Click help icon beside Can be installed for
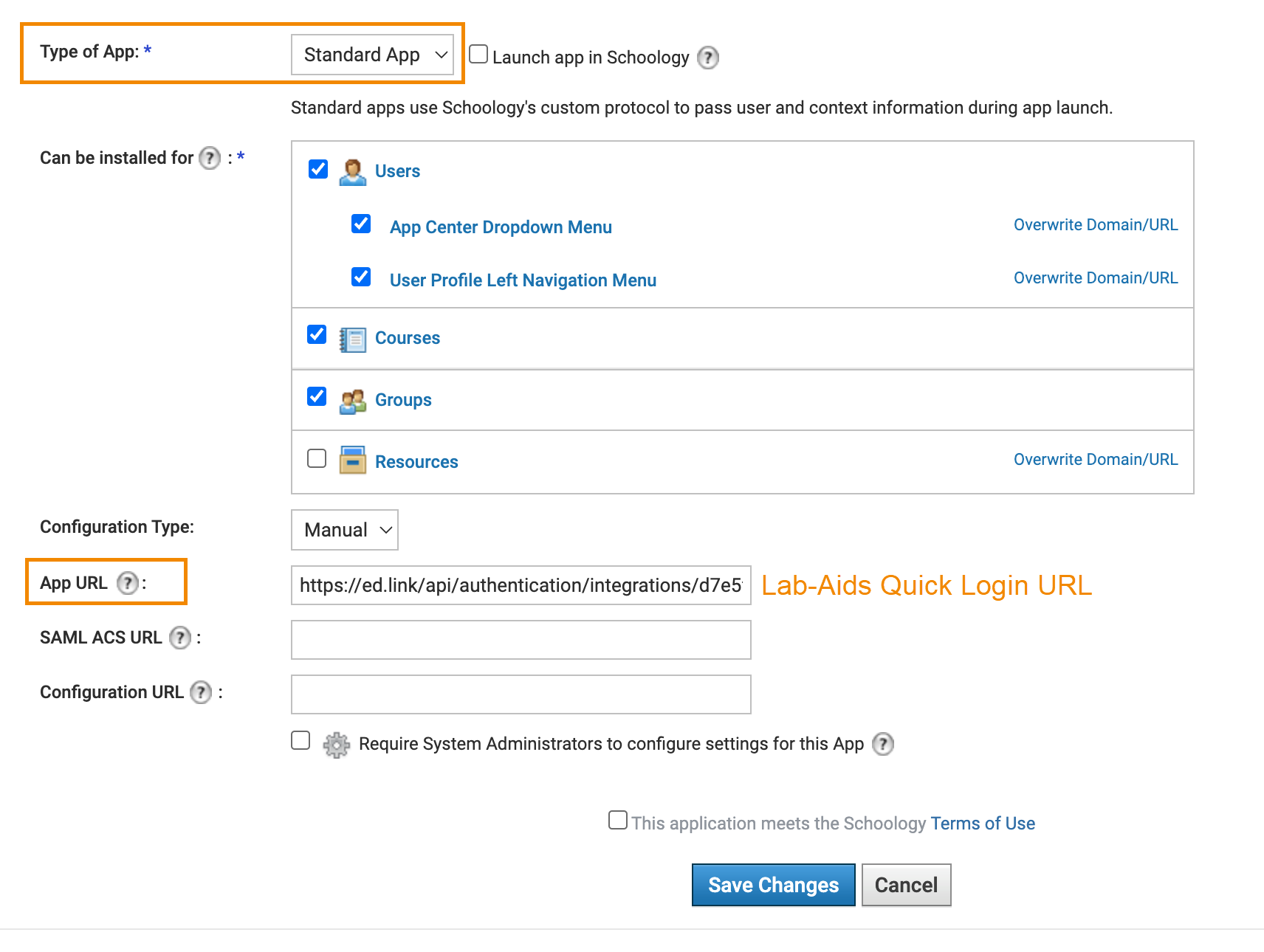The image size is (1264, 952). pyautogui.click(x=210, y=158)
